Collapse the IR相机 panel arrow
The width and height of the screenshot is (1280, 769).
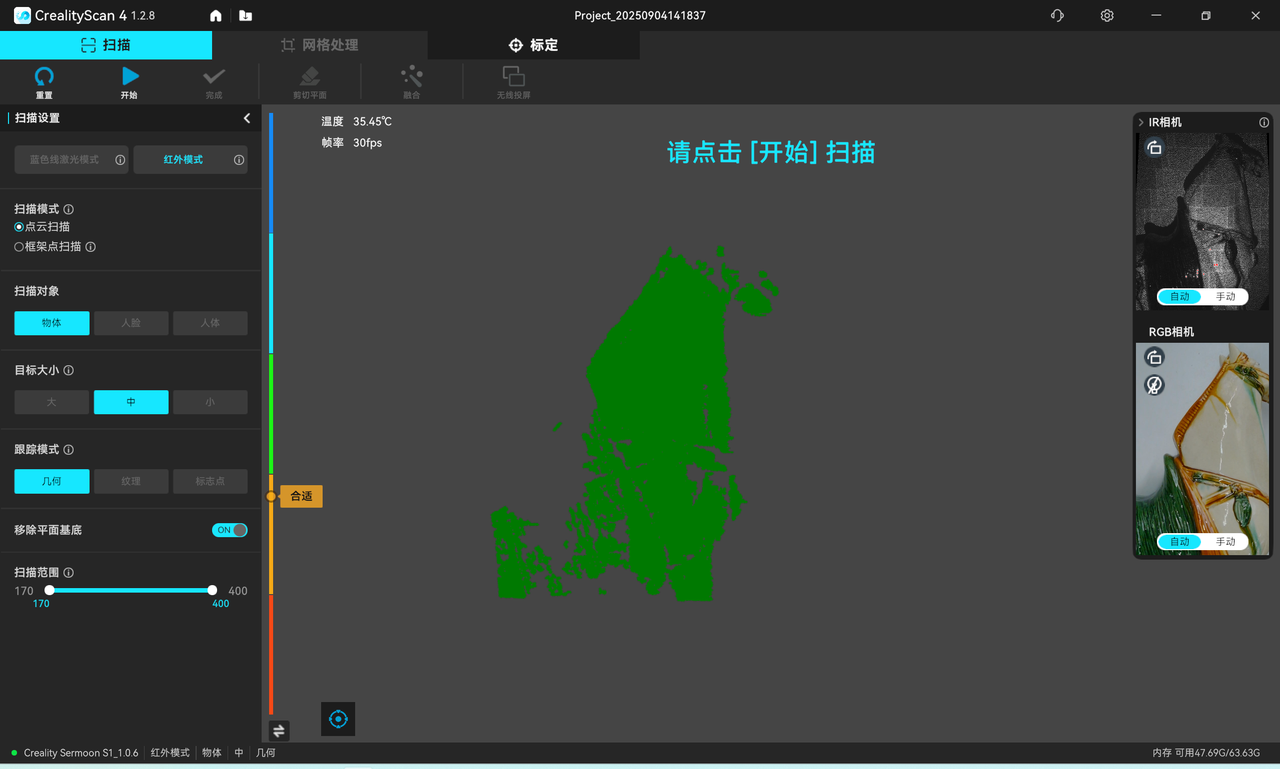point(1141,122)
